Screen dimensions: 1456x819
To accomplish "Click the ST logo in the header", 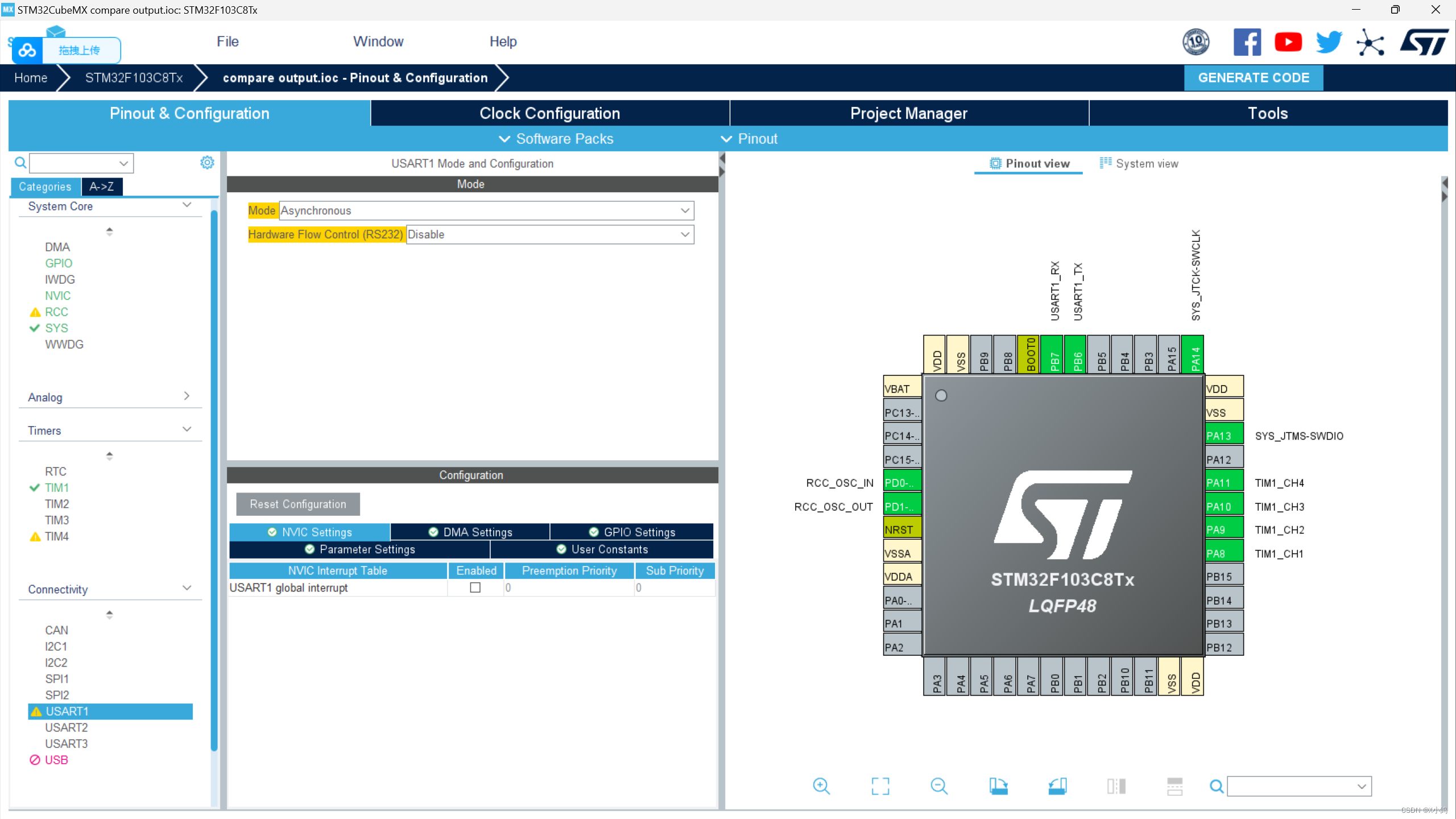I will [1424, 42].
